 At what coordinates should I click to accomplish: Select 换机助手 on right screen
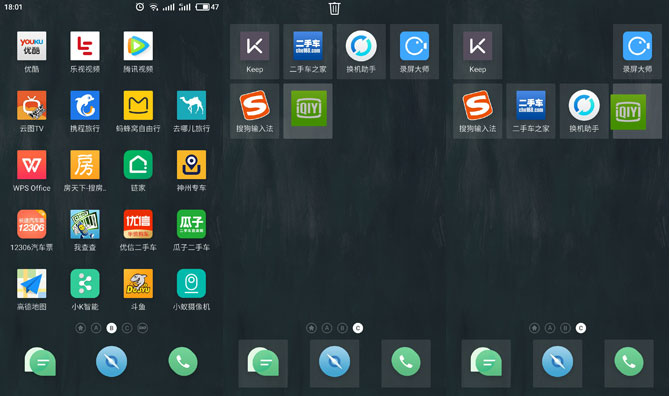point(584,111)
